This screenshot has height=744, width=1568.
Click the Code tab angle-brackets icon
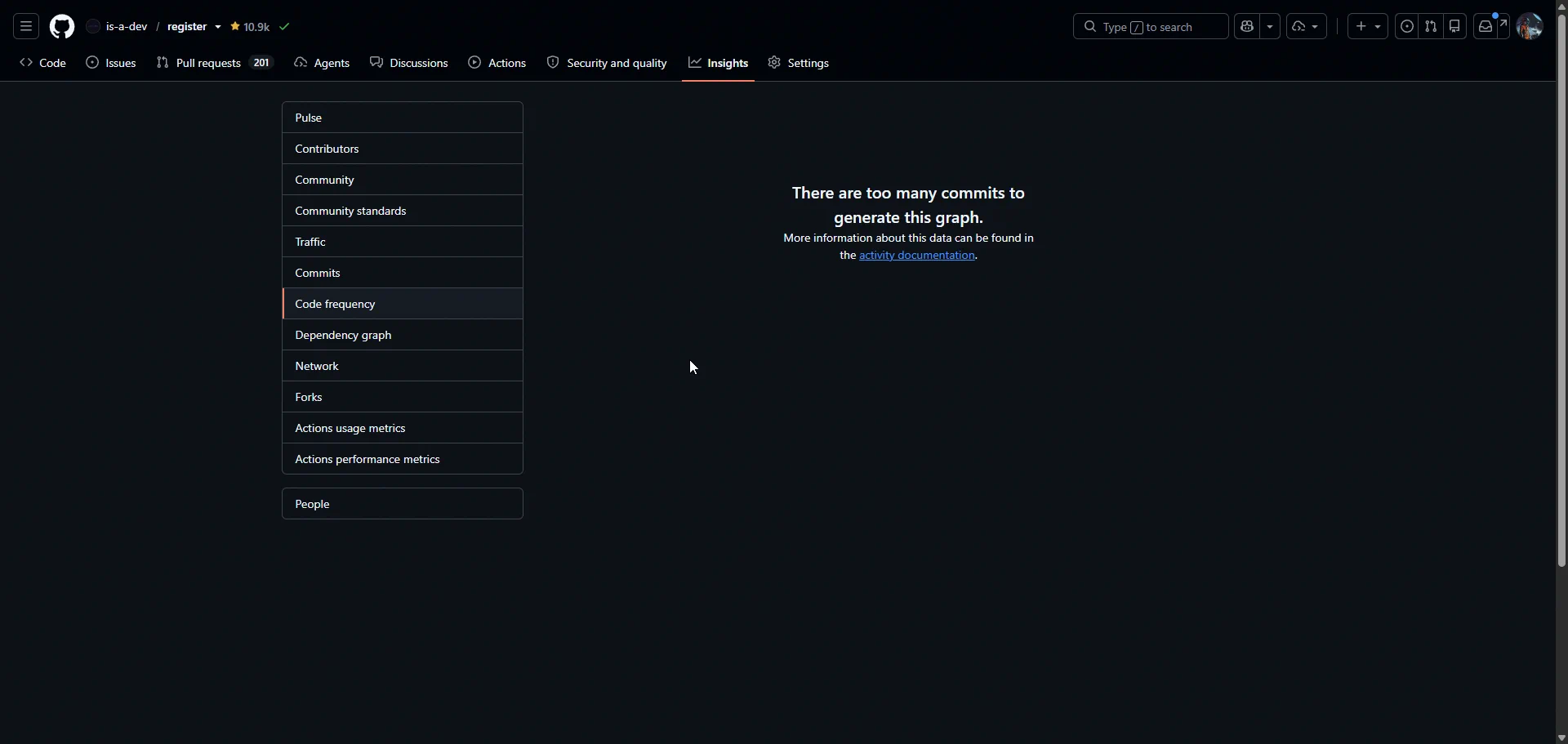pyautogui.click(x=26, y=63)
